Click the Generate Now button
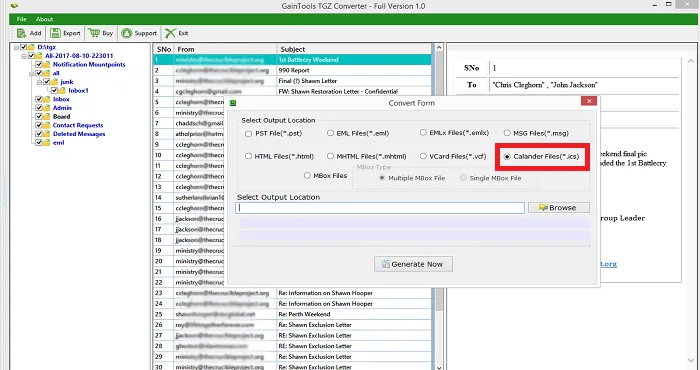 coord(413,264)
